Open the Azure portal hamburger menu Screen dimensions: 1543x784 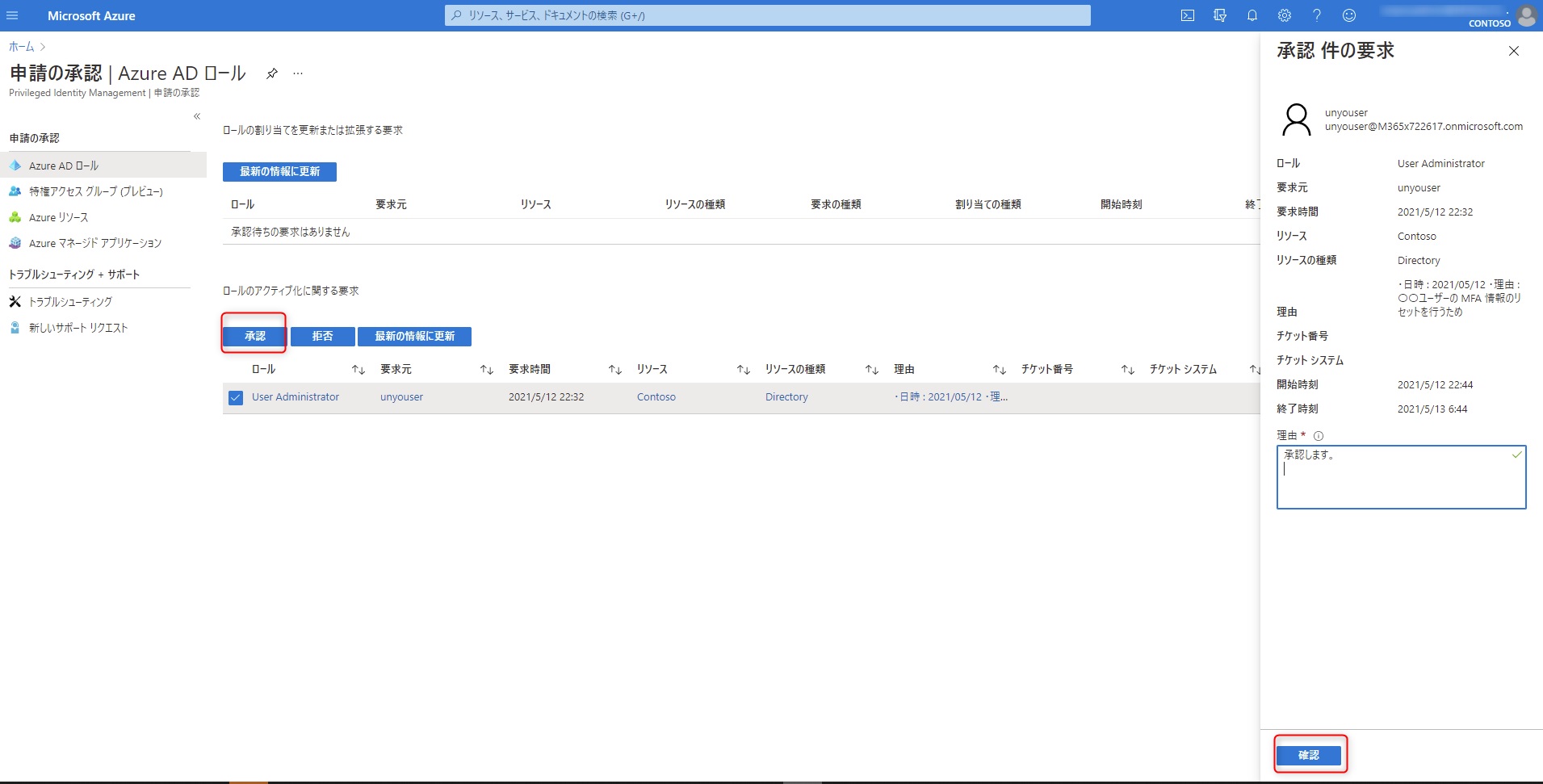12,15
